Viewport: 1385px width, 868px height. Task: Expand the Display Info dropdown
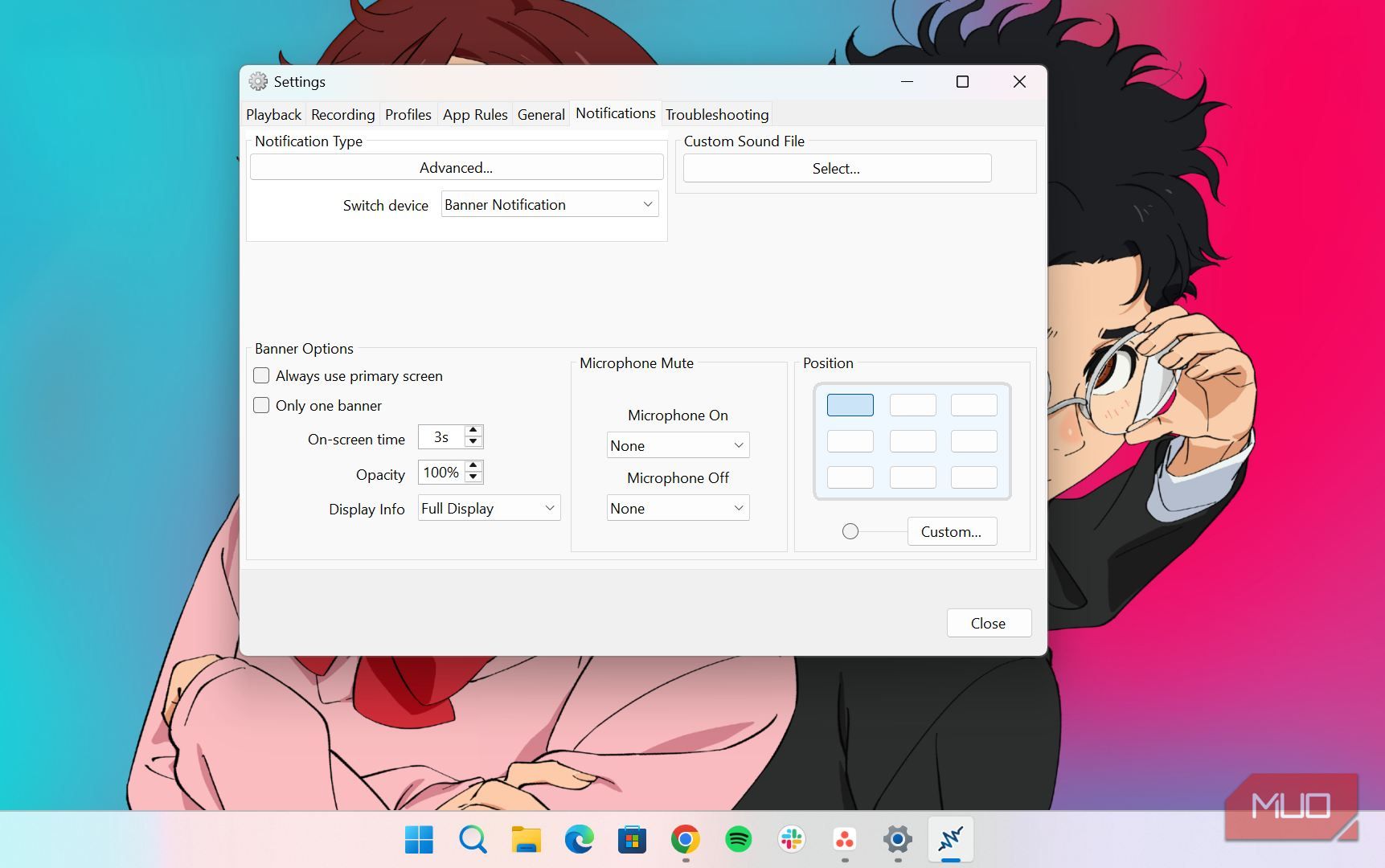click(x=489, y=508)
